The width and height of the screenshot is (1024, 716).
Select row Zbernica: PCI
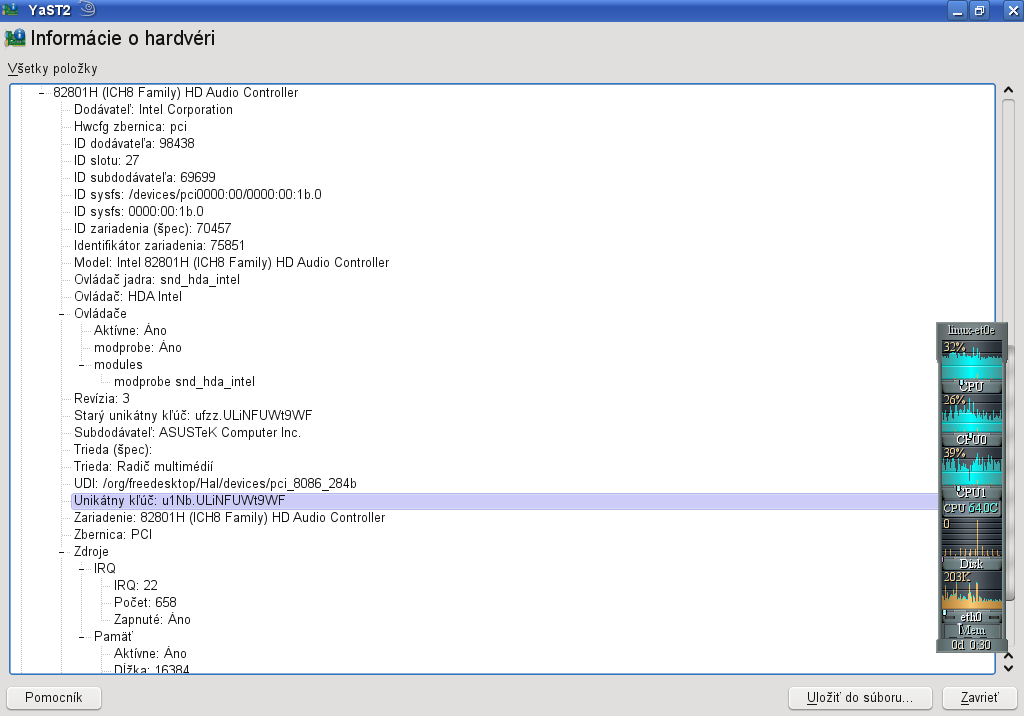coord(112,534)
